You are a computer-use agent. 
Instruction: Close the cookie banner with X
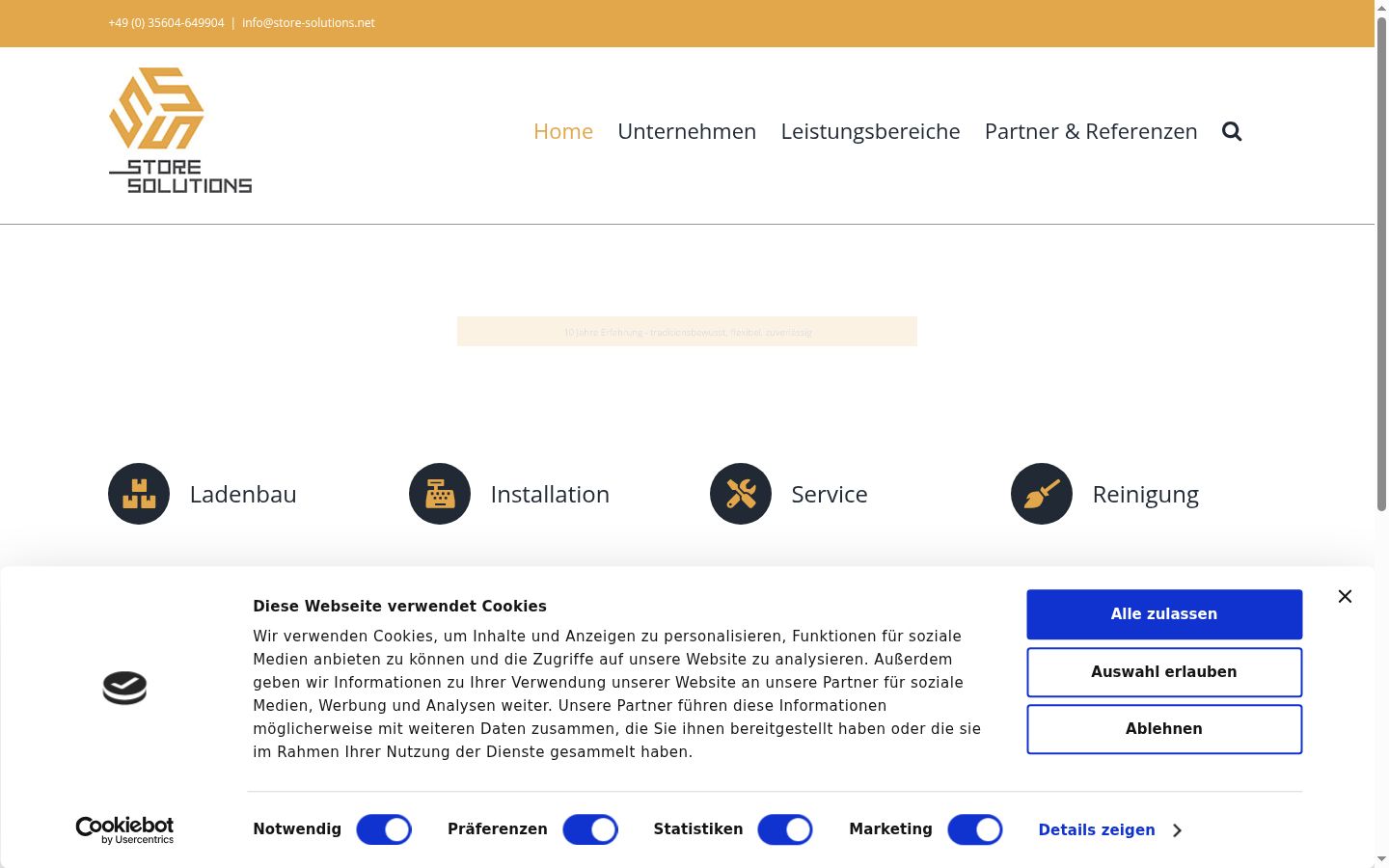[1345, 597]
